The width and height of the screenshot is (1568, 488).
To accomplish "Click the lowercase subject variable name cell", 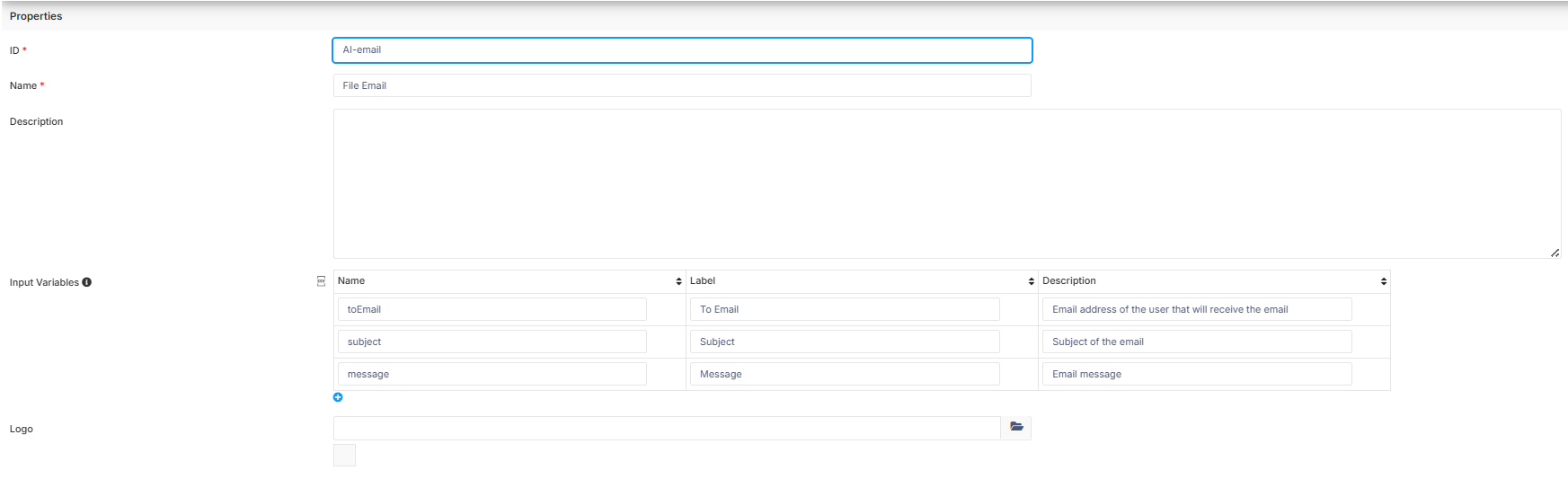I will [x=492, y=342].
